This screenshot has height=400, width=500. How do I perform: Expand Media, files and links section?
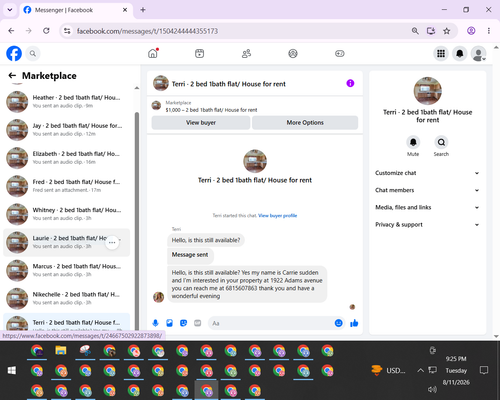tap(427, 207)
